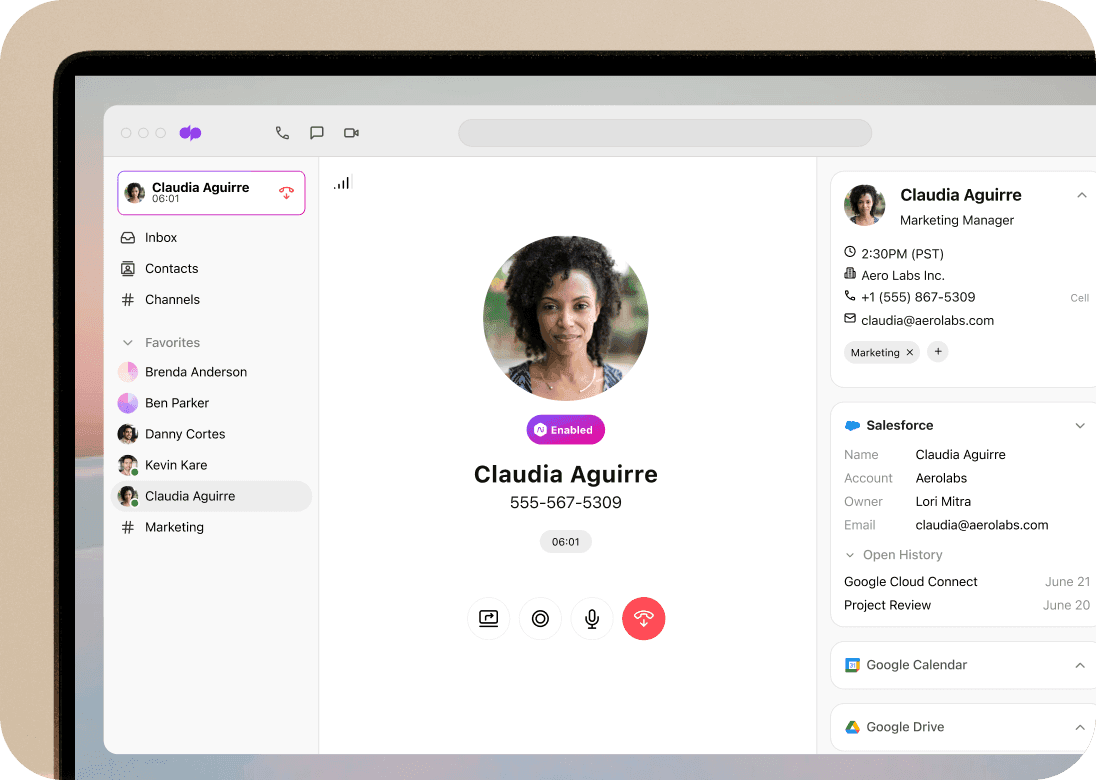This screenshot has height=780, width=1096.
Task: End call from active call card
Action: coord(286,193)
